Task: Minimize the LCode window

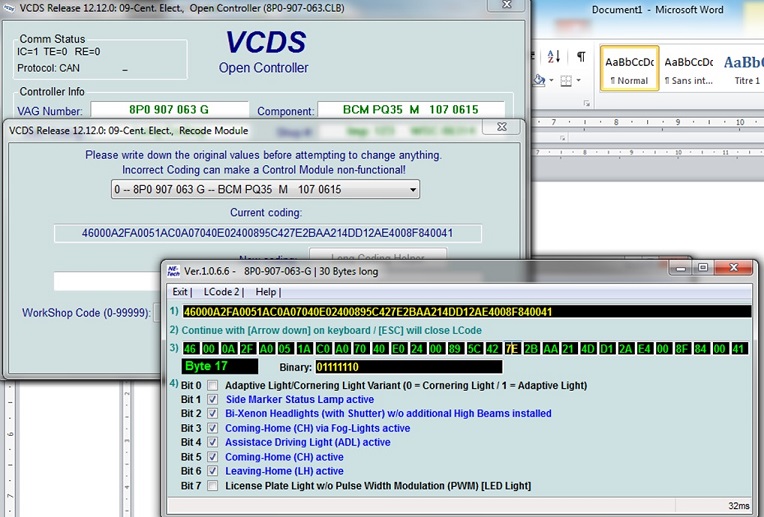Action: (x=681, y=268)
